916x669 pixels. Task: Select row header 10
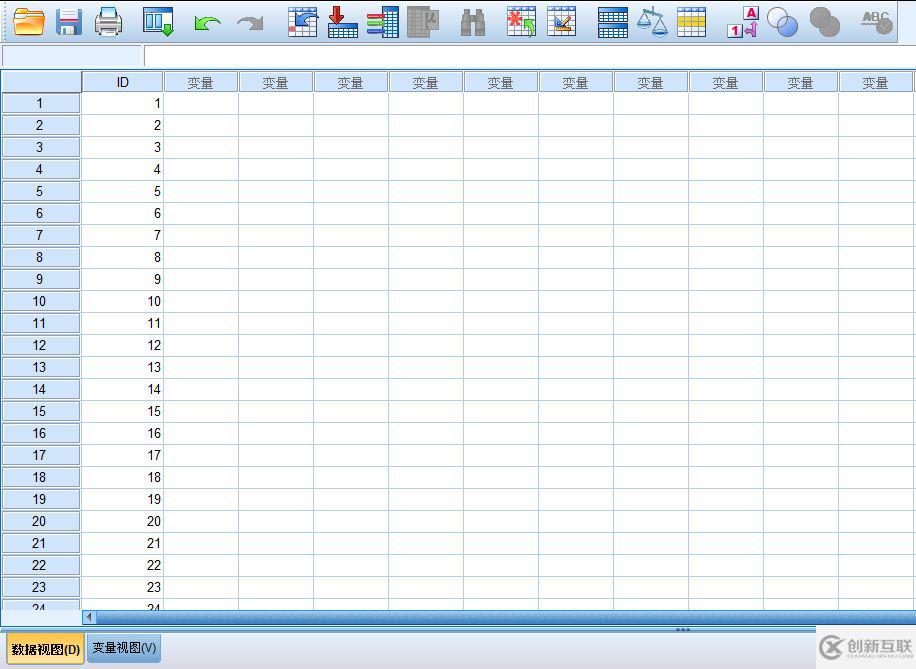click(x=41, y=301)
